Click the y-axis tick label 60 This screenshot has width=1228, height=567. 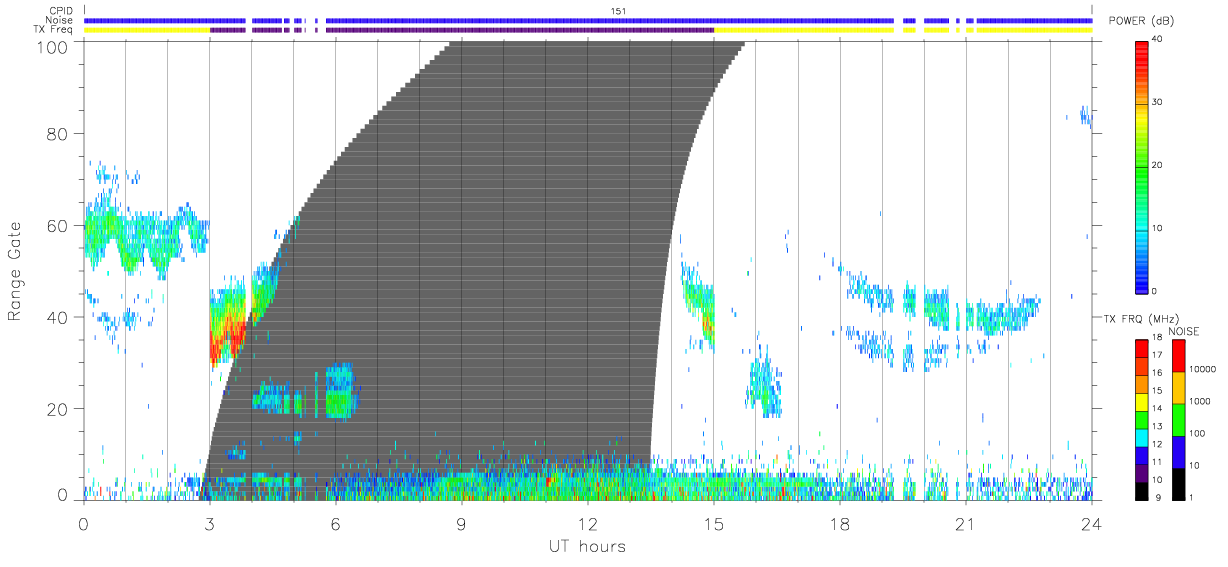[59, 226]
